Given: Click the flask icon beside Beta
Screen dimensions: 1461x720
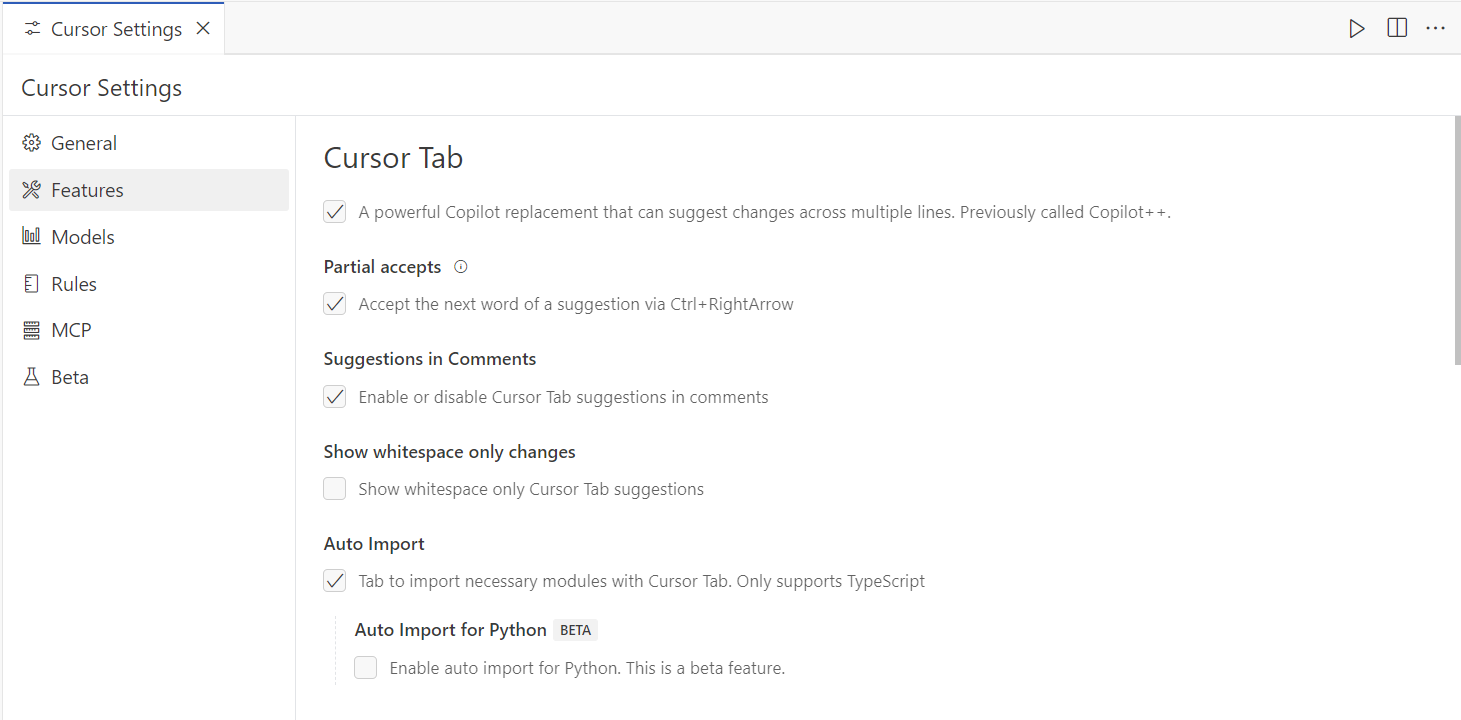Looking at the screenshot, I should (31, 377).
